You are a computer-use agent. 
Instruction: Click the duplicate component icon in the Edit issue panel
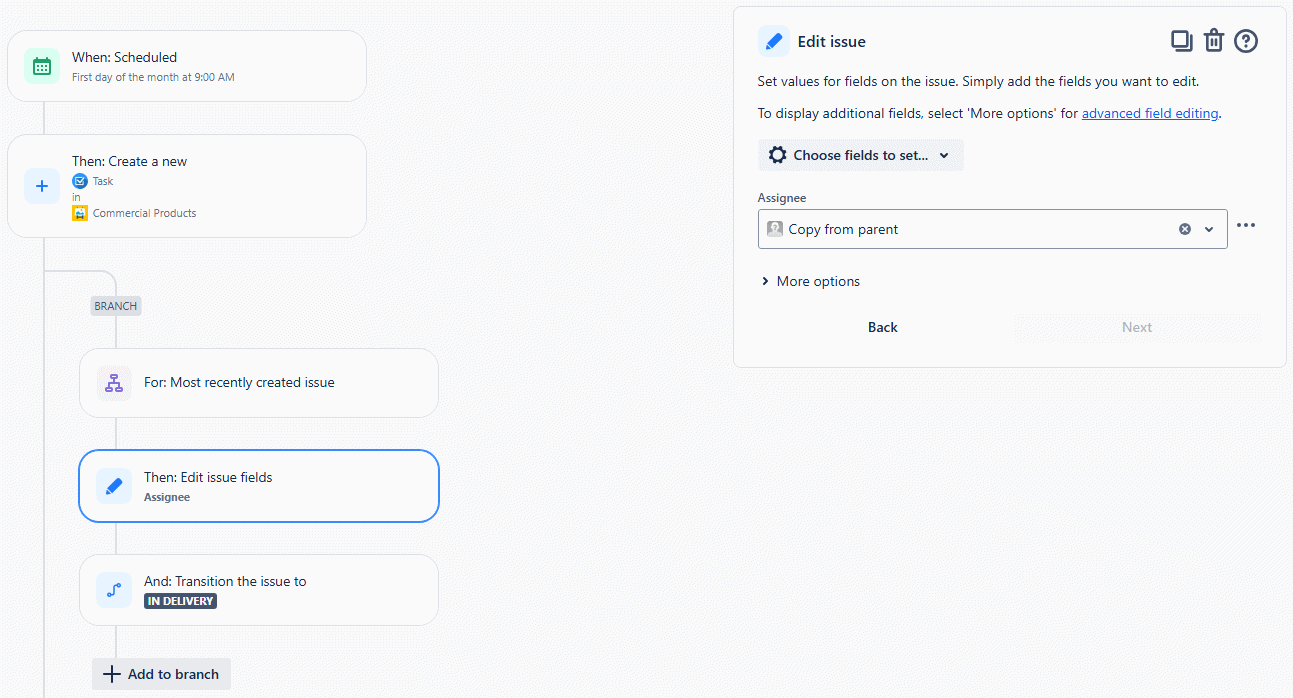[x=1181, y=40]
